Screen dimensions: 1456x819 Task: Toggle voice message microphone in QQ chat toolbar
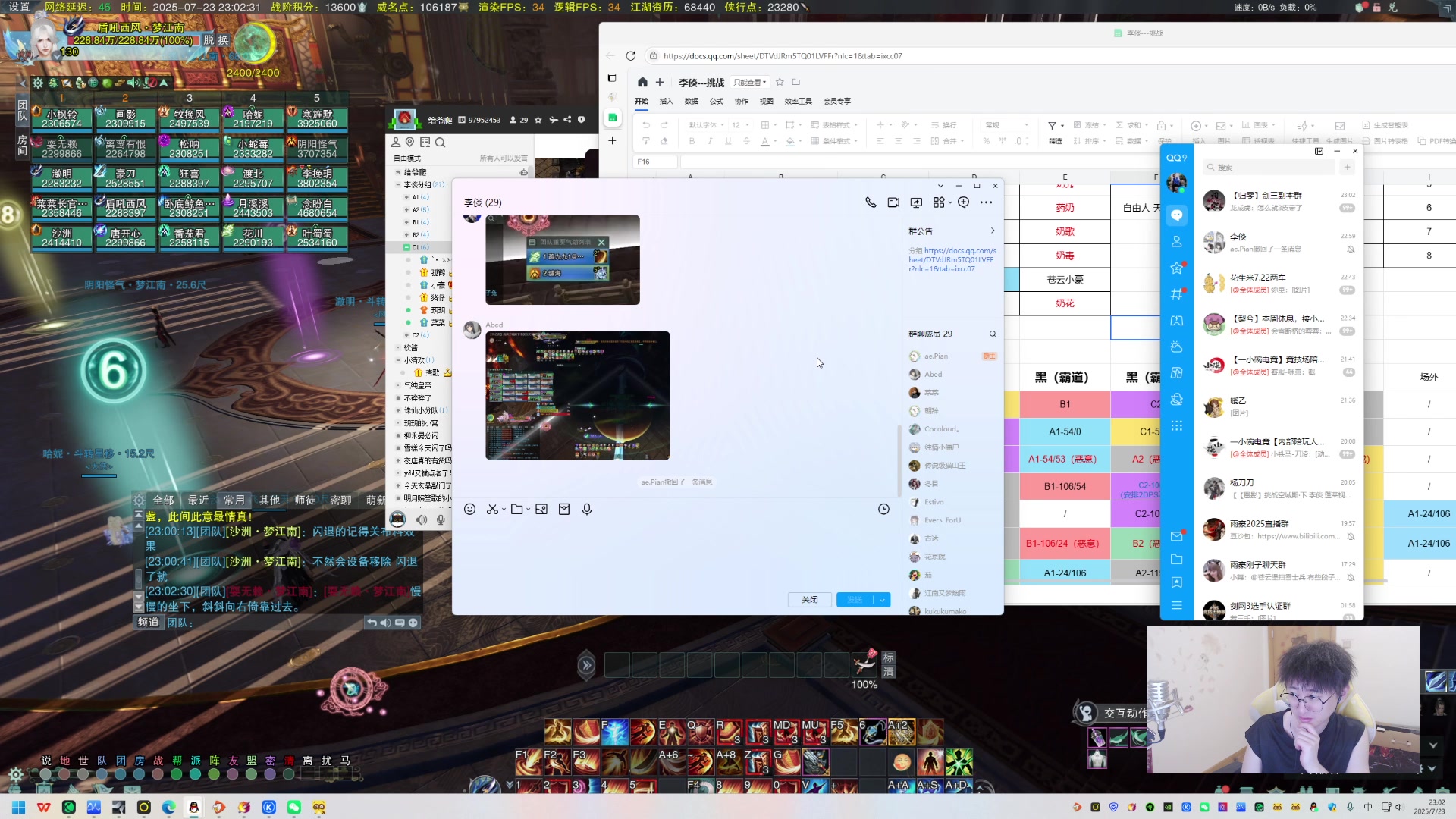pyautogui.click(x=587, y=510)
